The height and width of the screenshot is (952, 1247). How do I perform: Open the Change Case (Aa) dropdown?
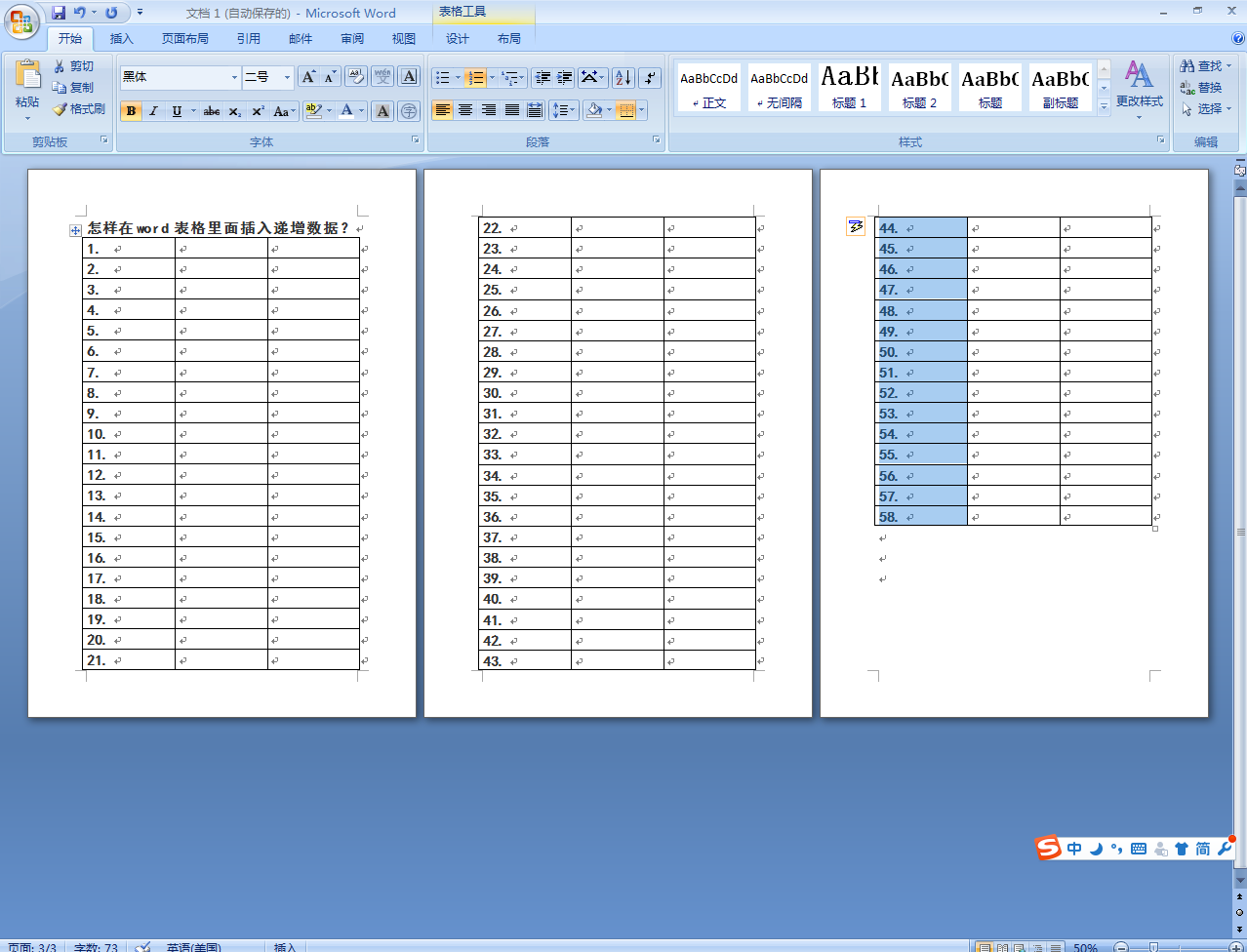[x=284, y=111]
